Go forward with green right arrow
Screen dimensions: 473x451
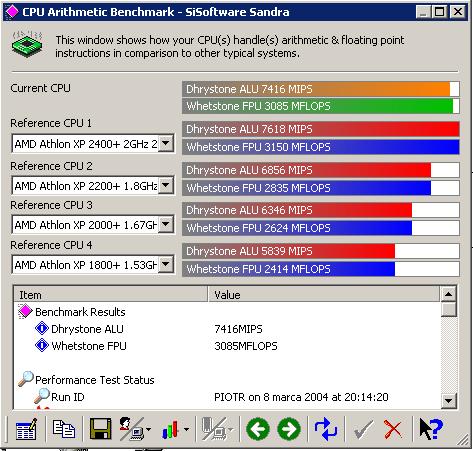289,429
